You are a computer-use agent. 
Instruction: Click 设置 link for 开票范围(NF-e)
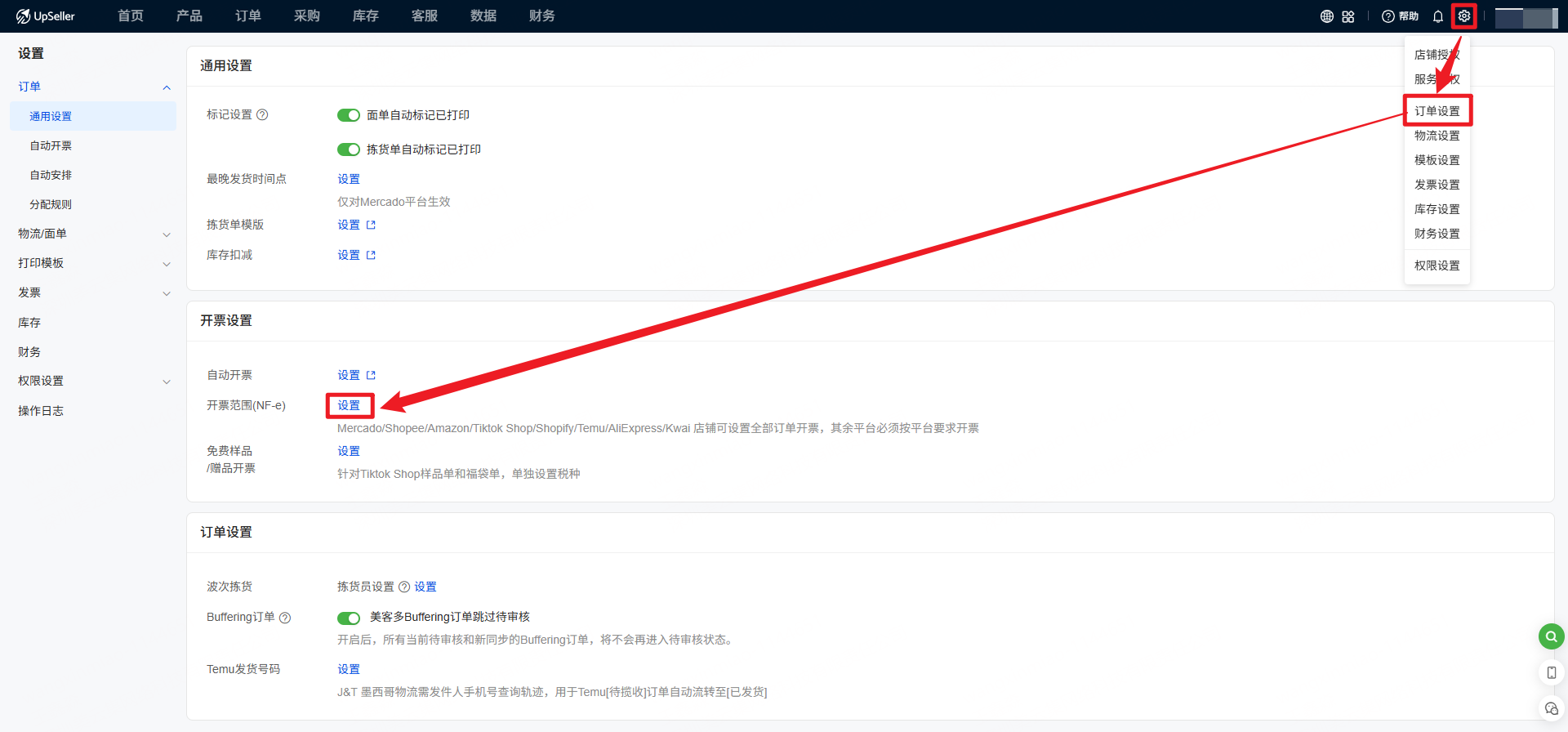349,405
